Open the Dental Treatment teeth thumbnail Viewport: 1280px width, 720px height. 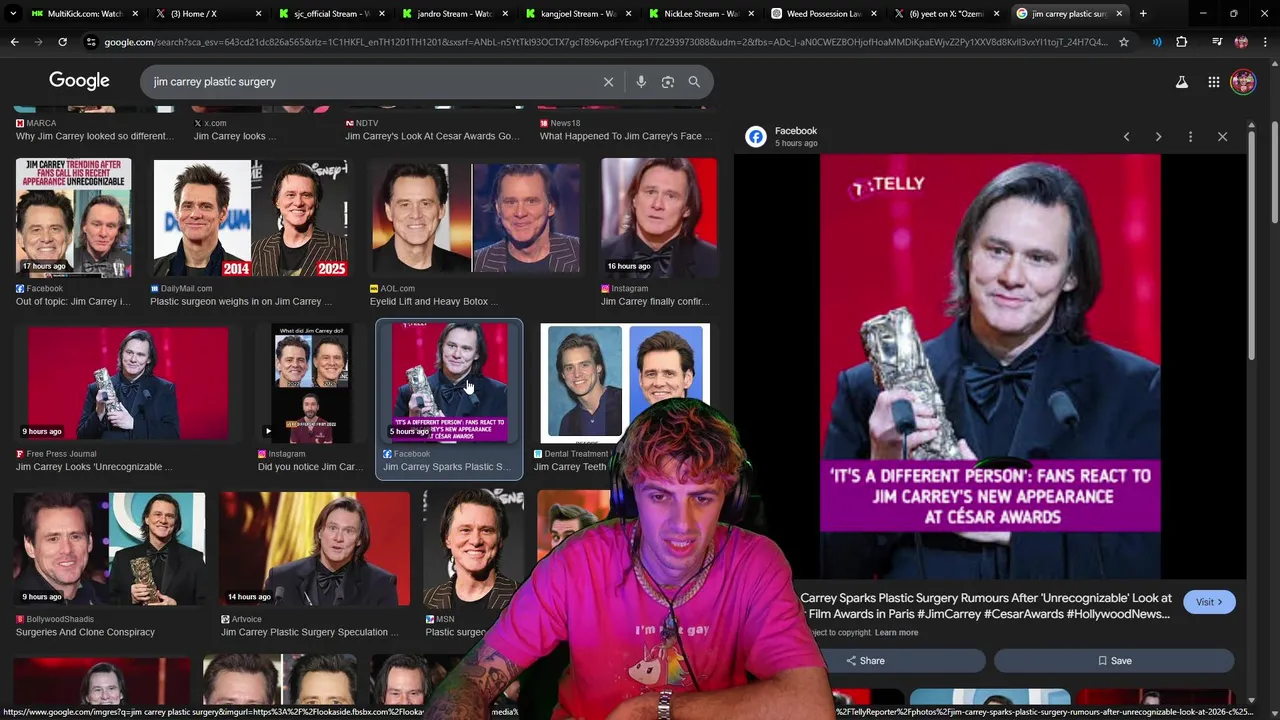point(625,383)
